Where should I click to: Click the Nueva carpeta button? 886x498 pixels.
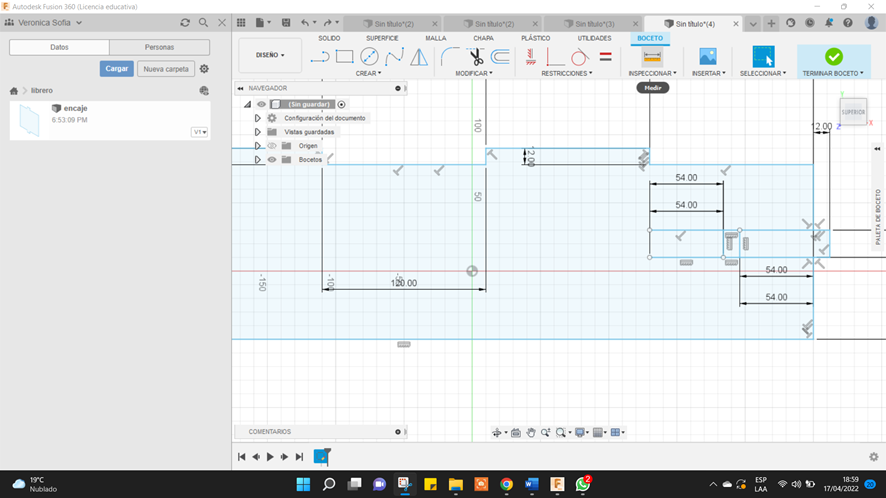166,68
